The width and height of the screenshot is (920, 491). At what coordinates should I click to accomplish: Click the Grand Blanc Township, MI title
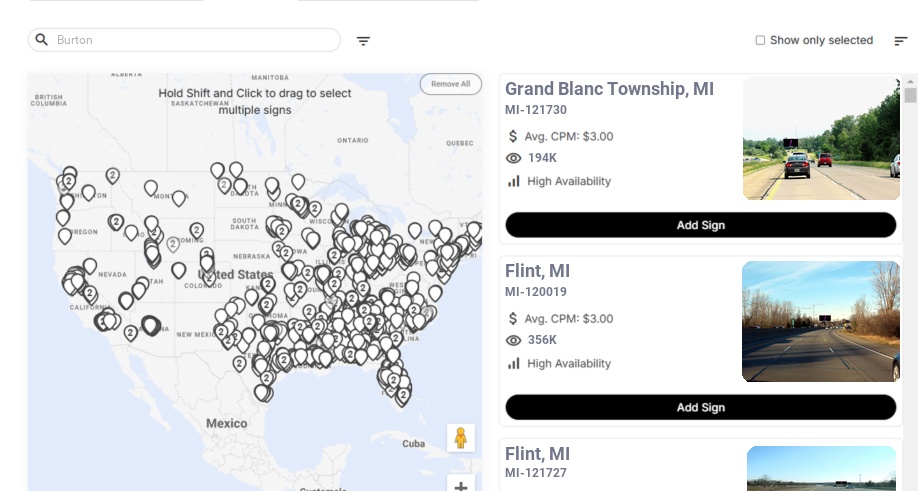click(609, 89)
